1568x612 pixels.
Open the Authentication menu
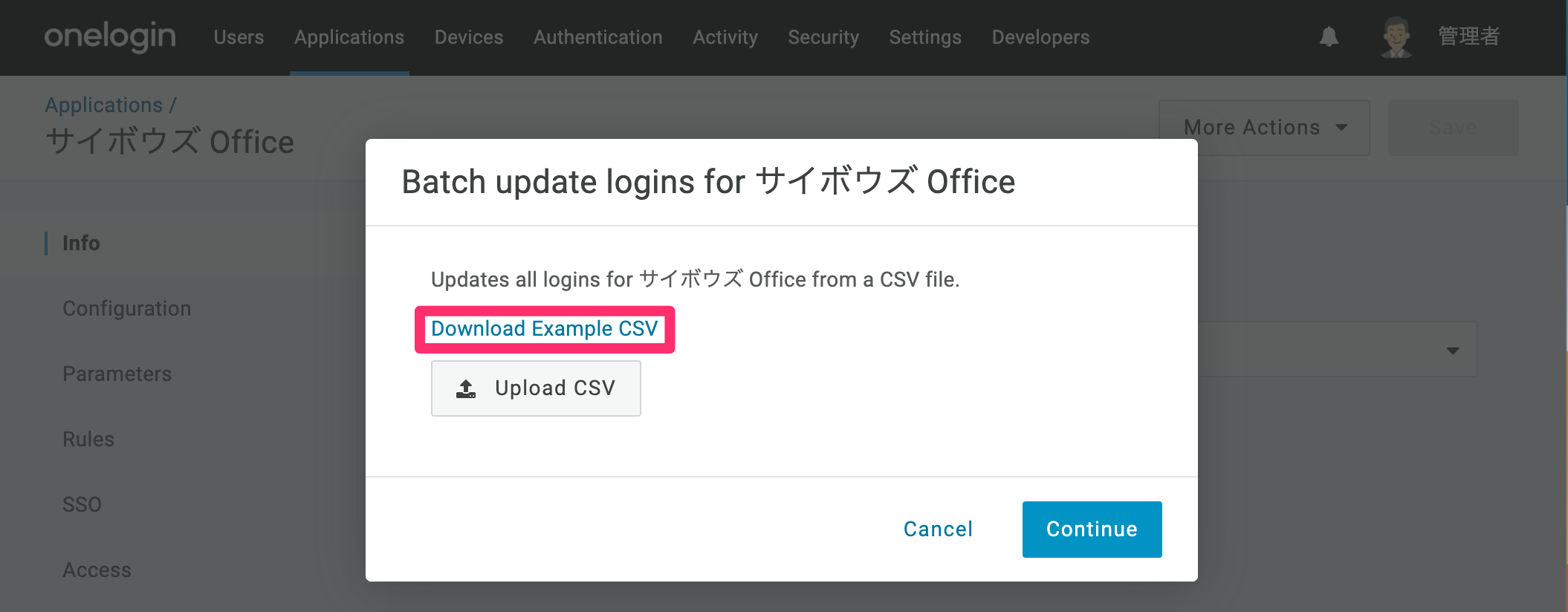598,37
